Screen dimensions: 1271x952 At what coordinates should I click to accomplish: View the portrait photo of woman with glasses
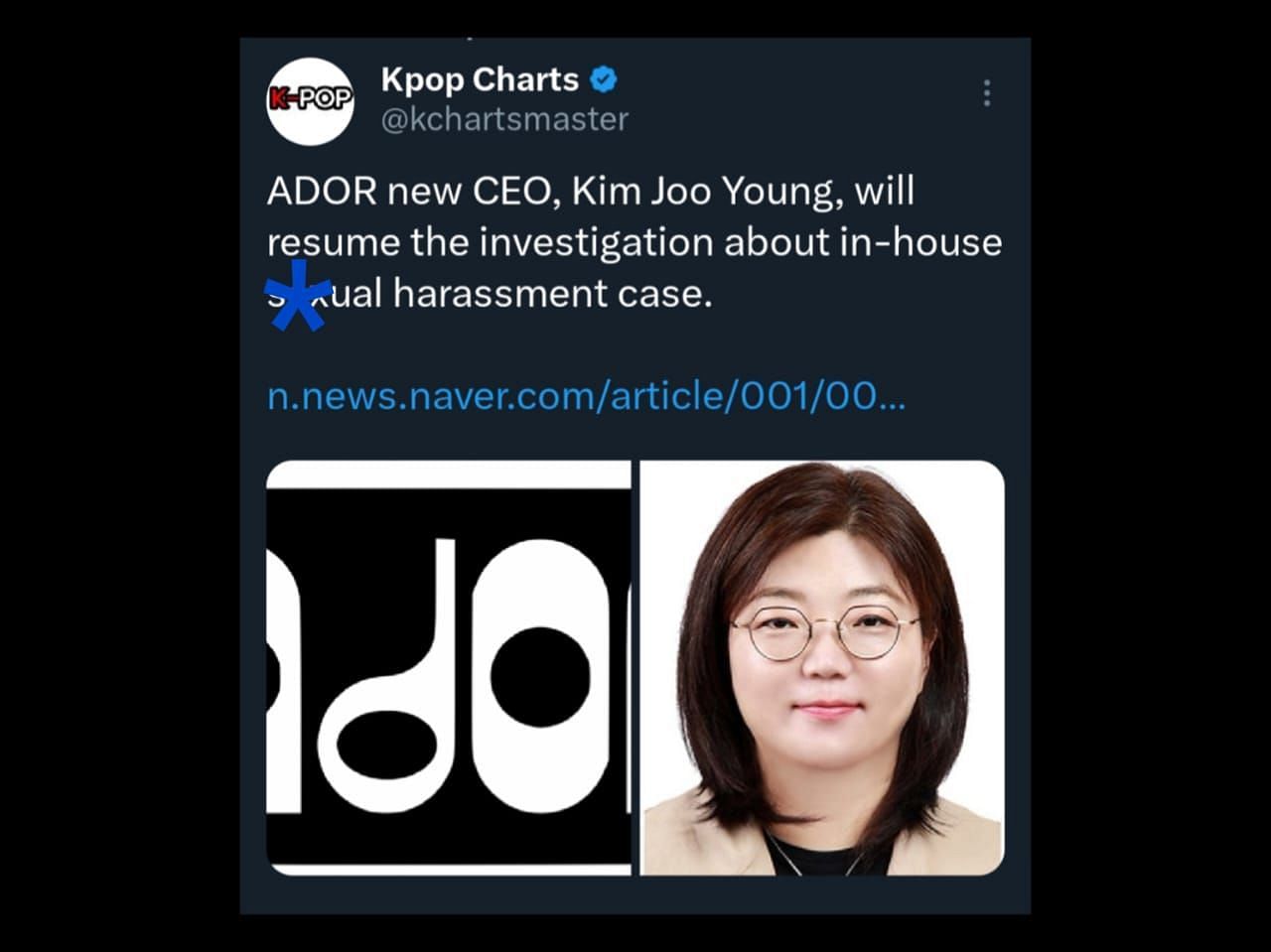pos(822,668)
